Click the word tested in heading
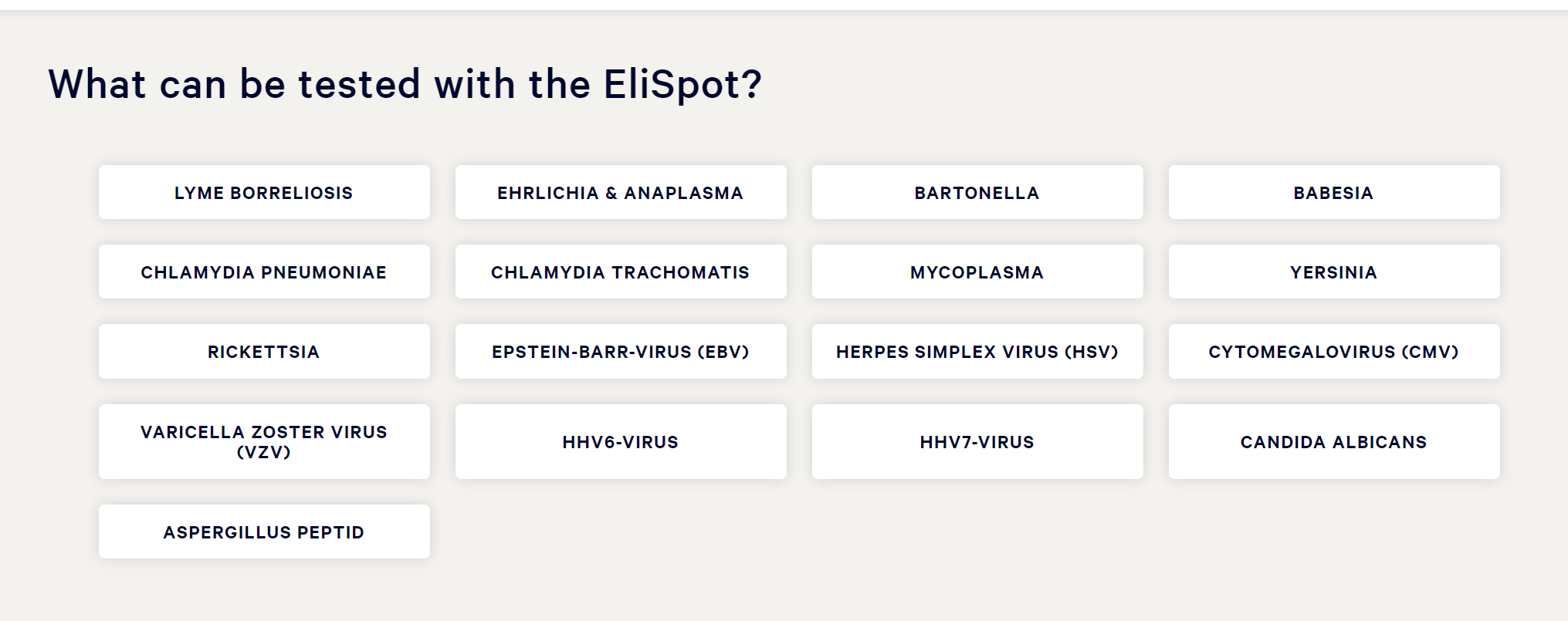 [x=360, y=84]
